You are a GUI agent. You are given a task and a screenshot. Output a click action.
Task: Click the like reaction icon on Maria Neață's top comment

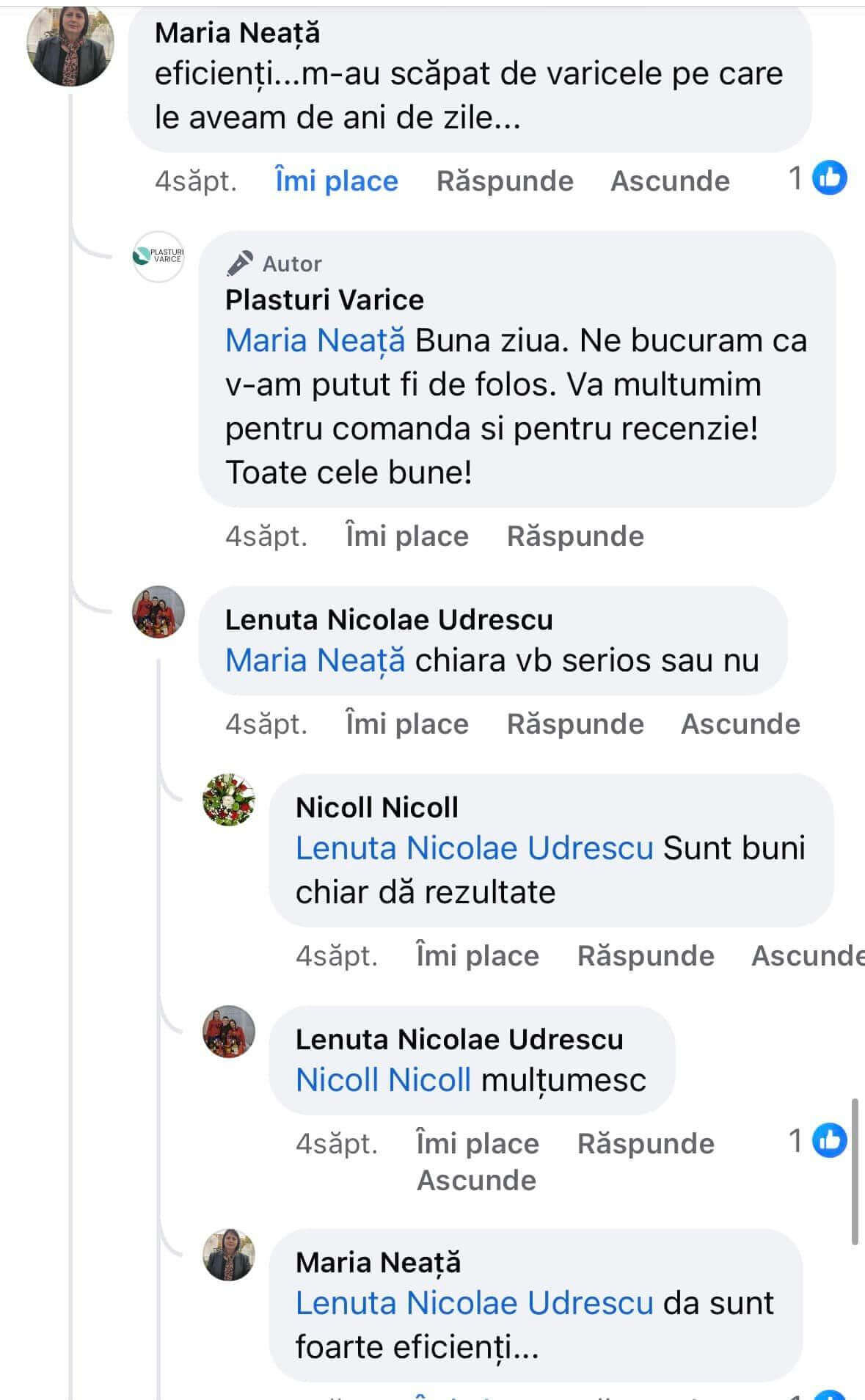(x=830, y=178)
